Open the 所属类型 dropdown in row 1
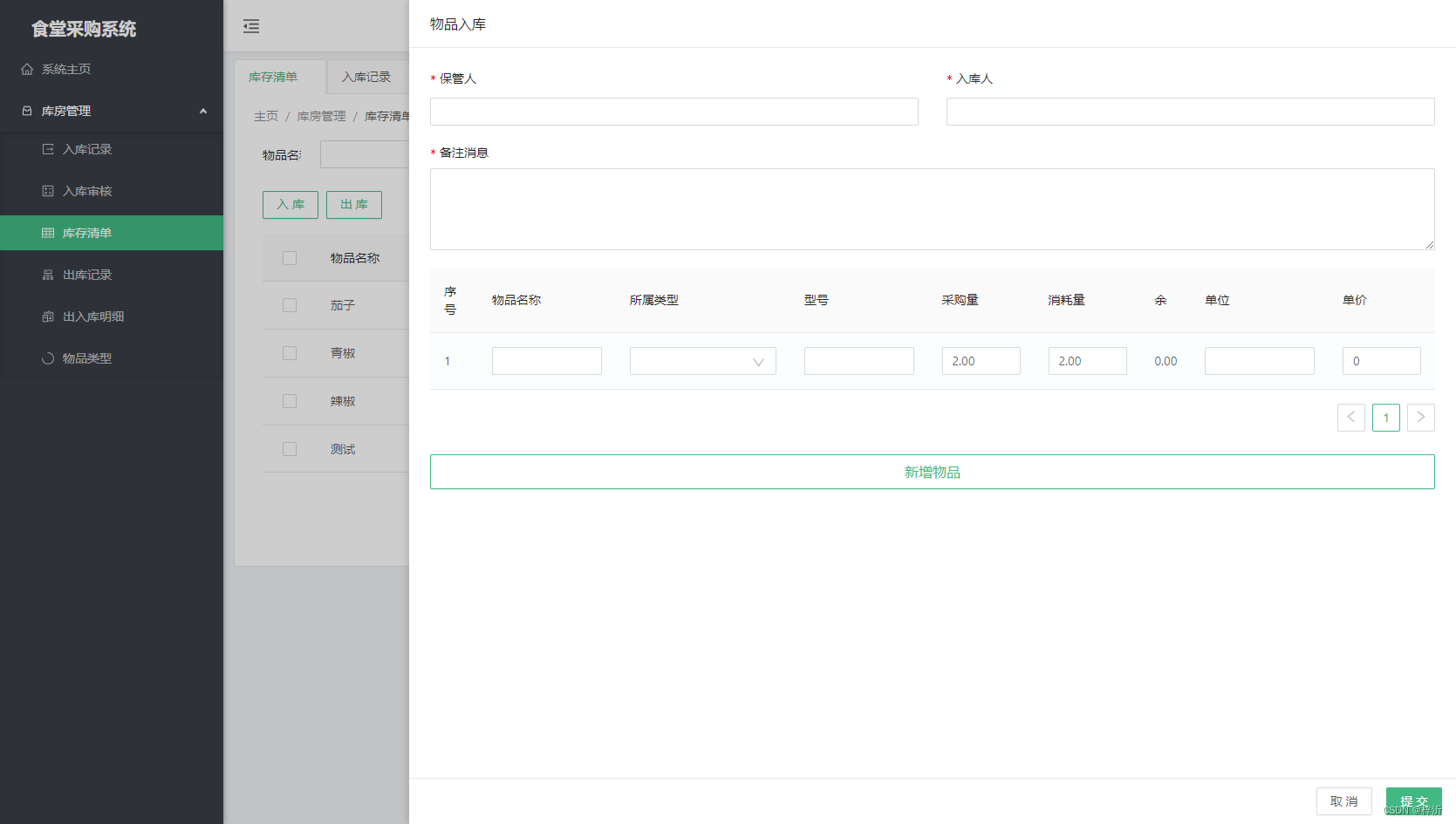 point(702,361)
